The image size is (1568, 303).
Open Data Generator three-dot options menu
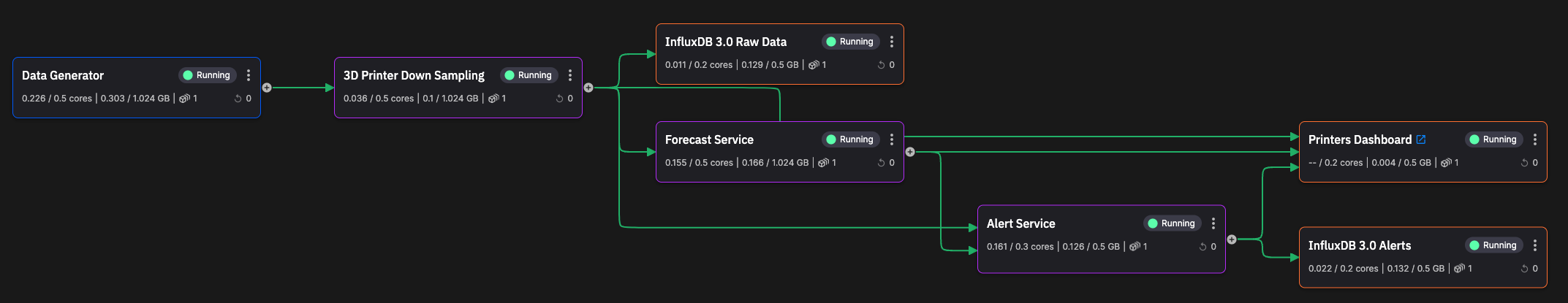click(249, 75)
